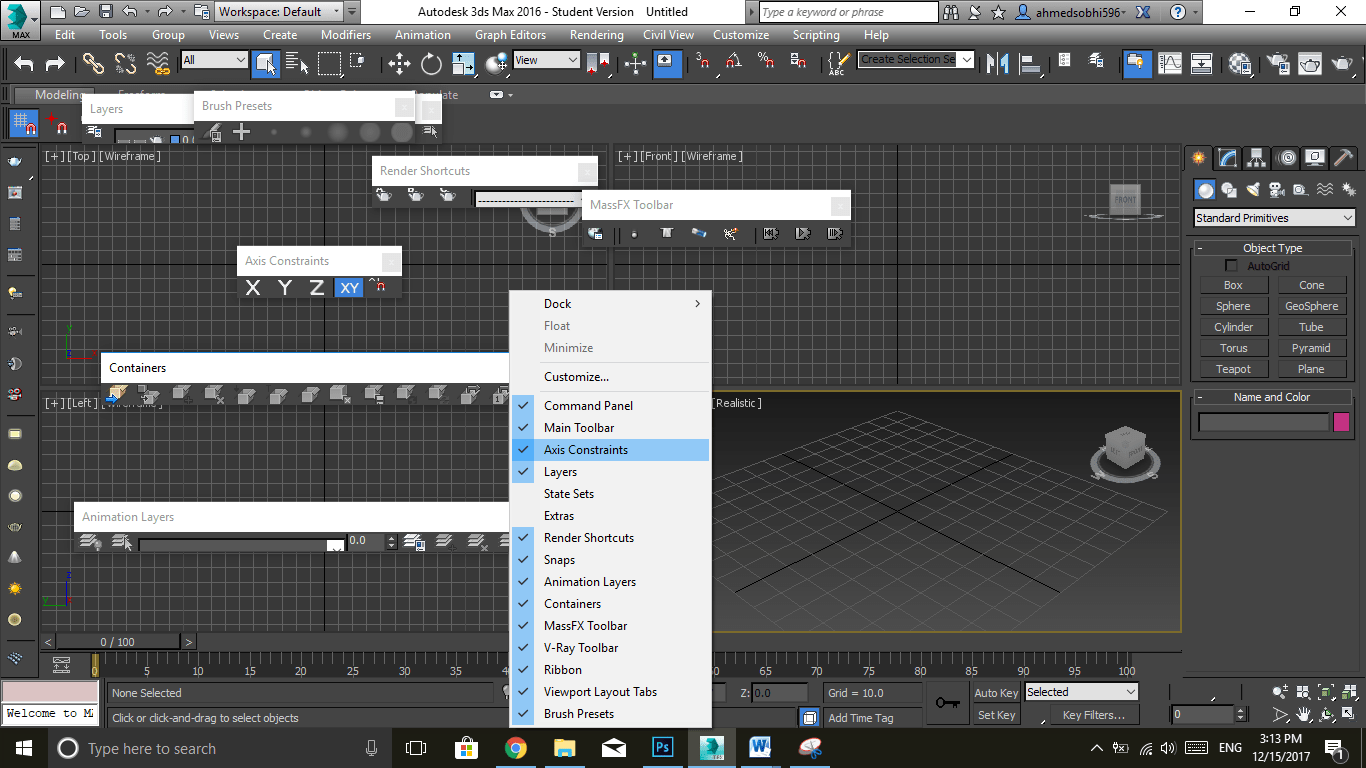This screenshot has width=1366, height=768.
Task: Expand the Dock submenu arrow
Action: coord(697,304)
